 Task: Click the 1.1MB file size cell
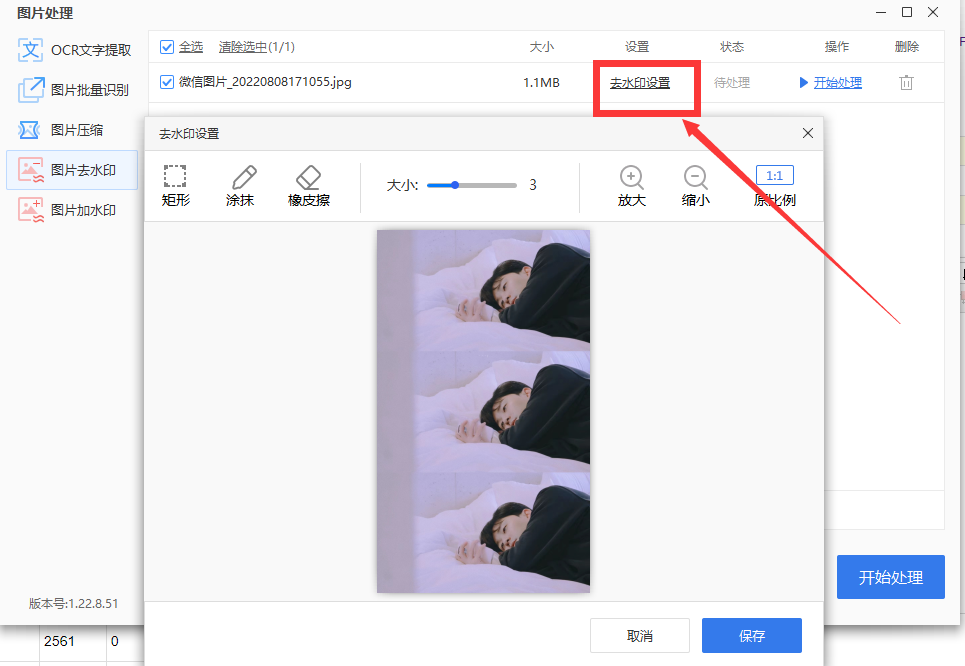(x=542, y=82)
